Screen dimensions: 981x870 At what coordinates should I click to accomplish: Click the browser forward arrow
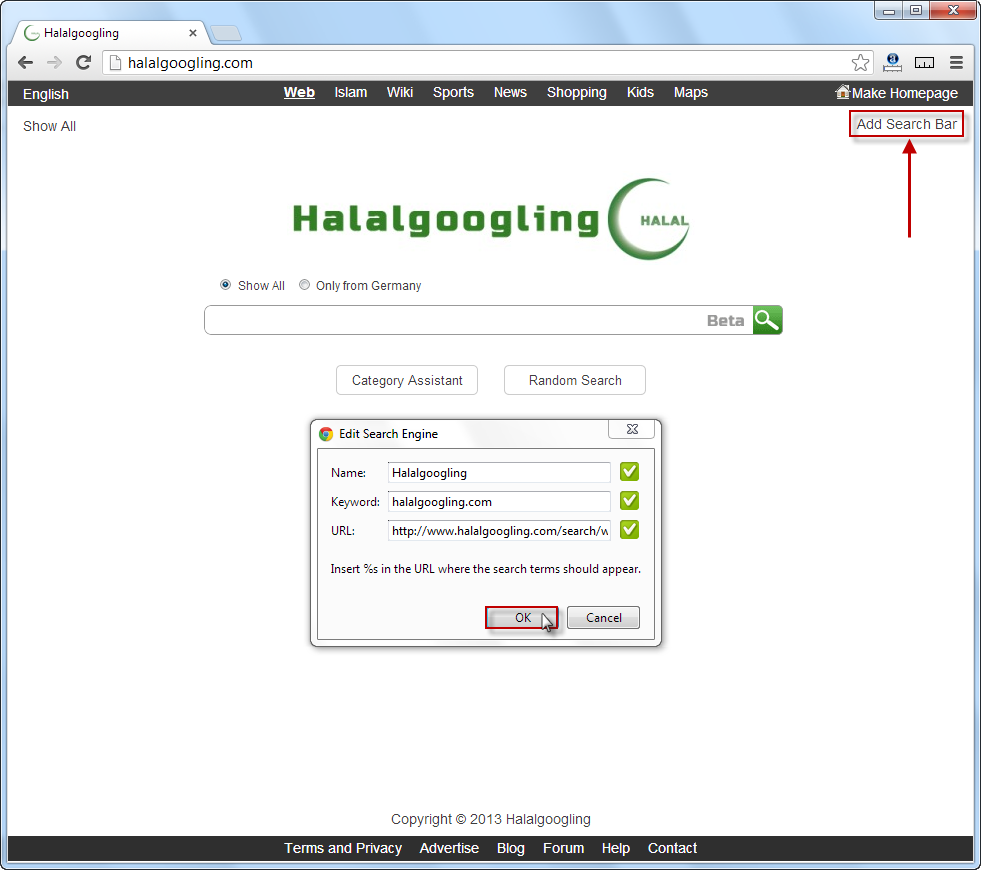tap(54, 63)
